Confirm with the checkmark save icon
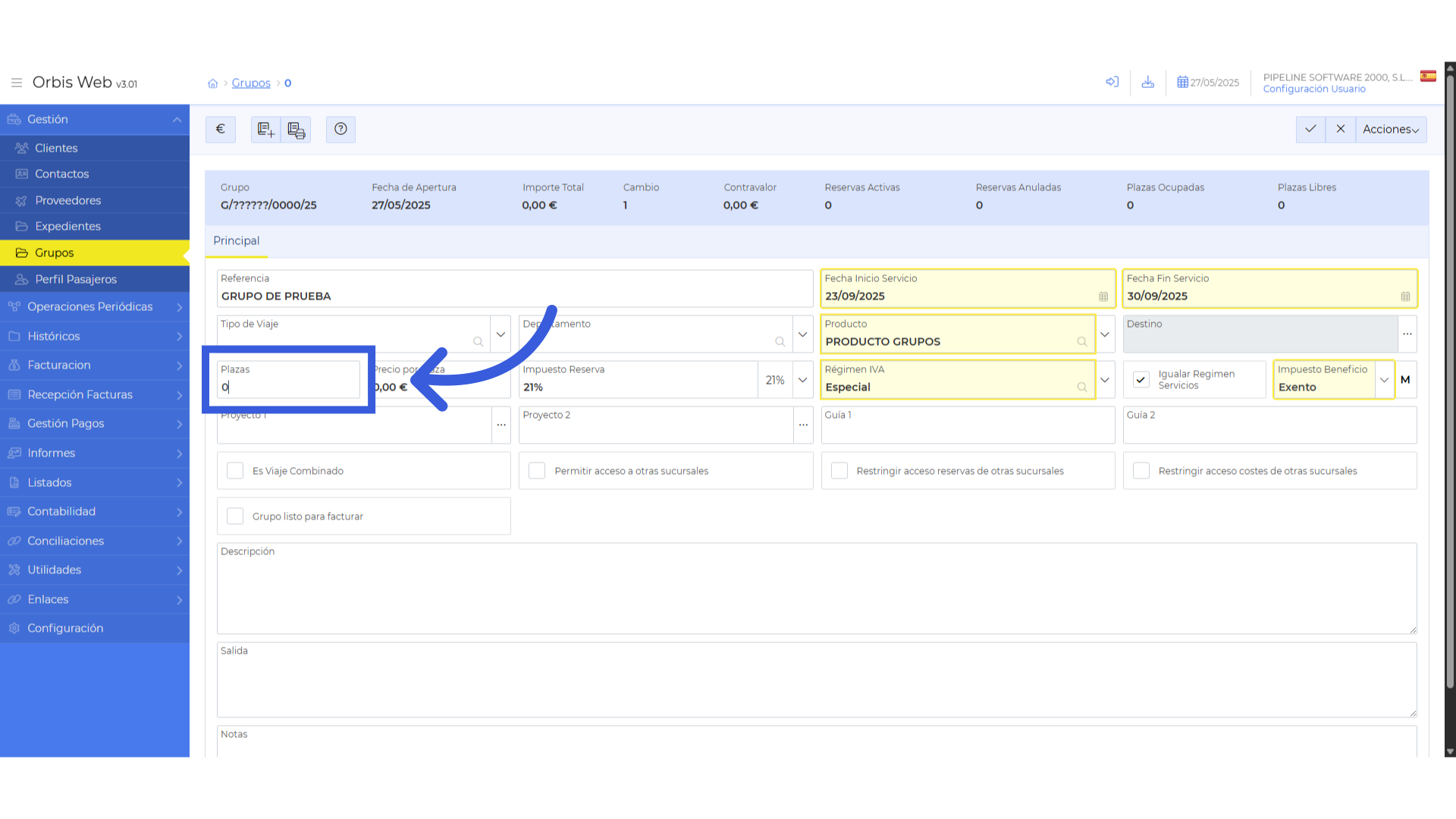 (x=1310, y=129)
